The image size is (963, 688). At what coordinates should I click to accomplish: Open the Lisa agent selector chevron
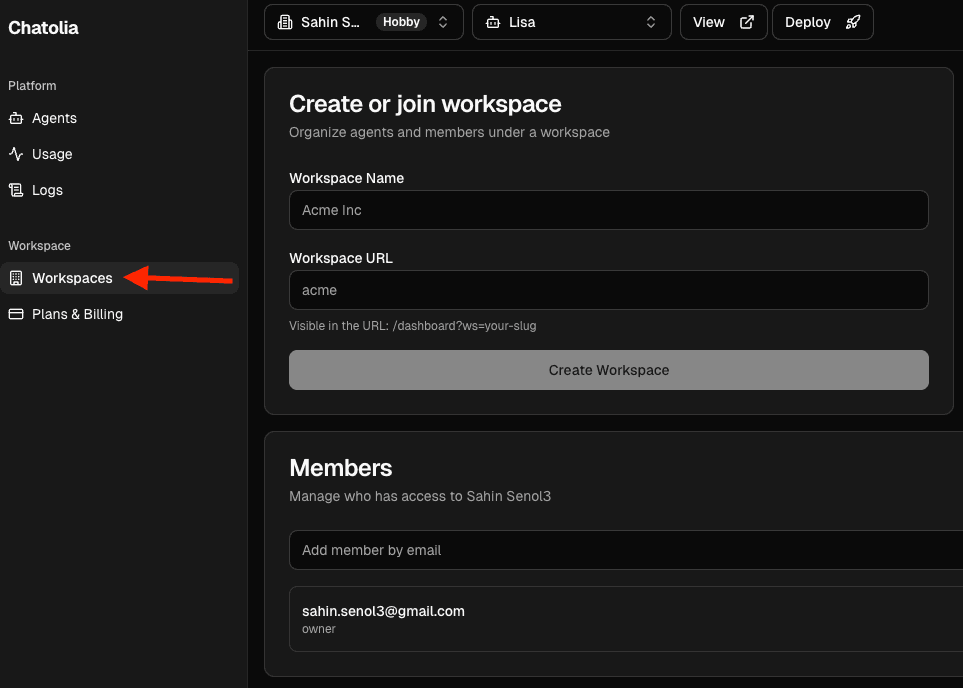tap(651, 22)
